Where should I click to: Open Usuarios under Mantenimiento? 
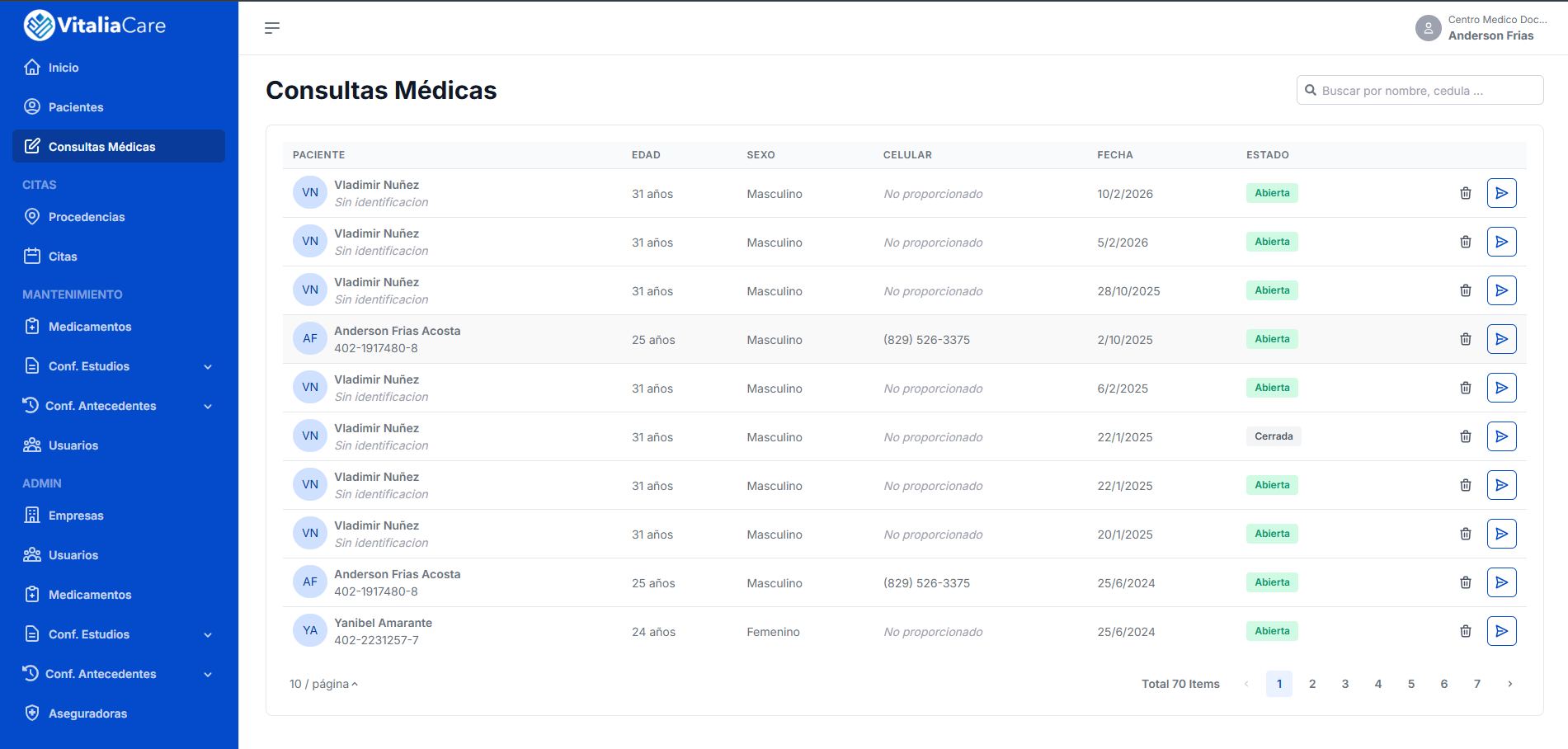coord(119,445)
